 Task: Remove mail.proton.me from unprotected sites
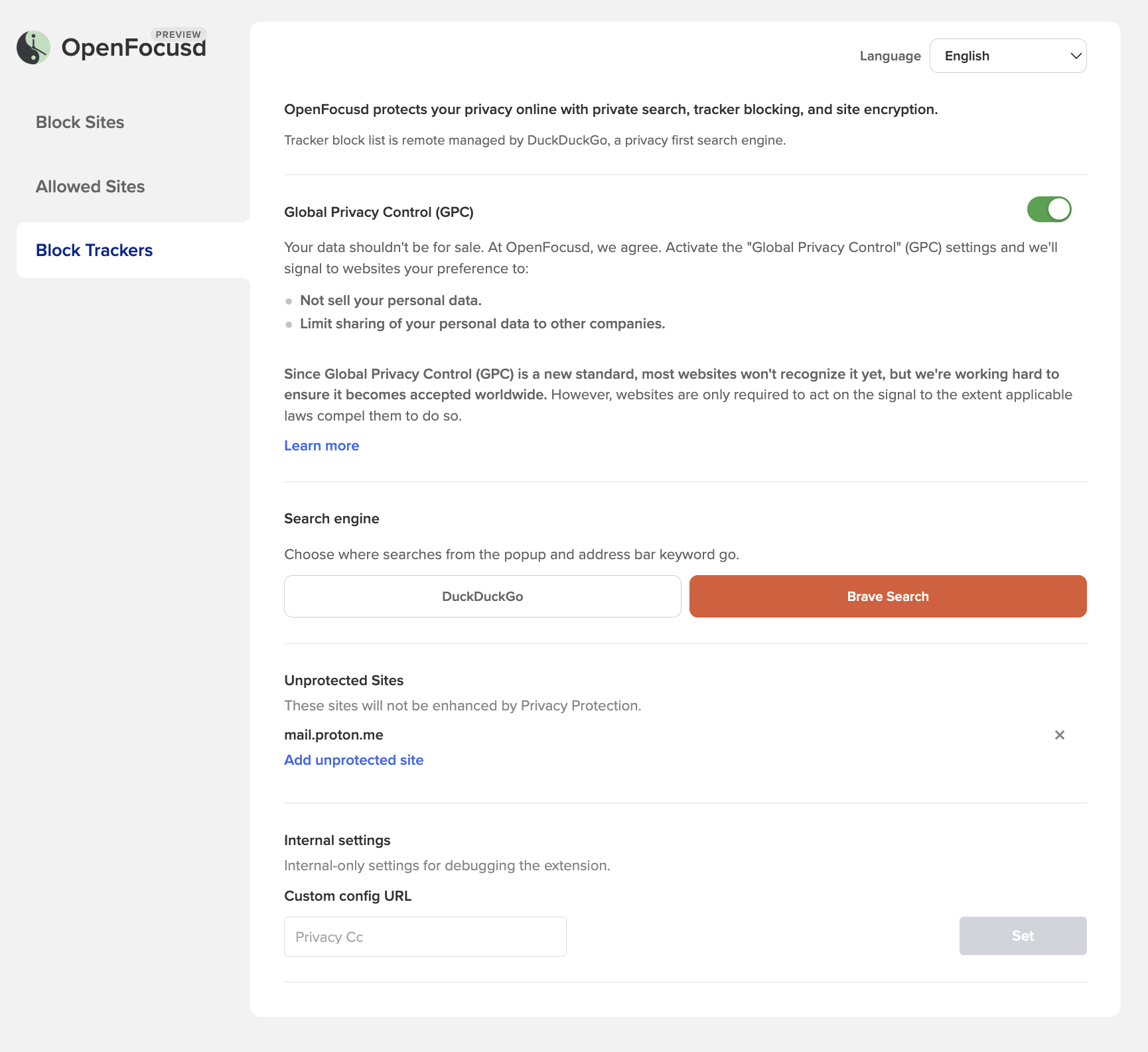1060,735
